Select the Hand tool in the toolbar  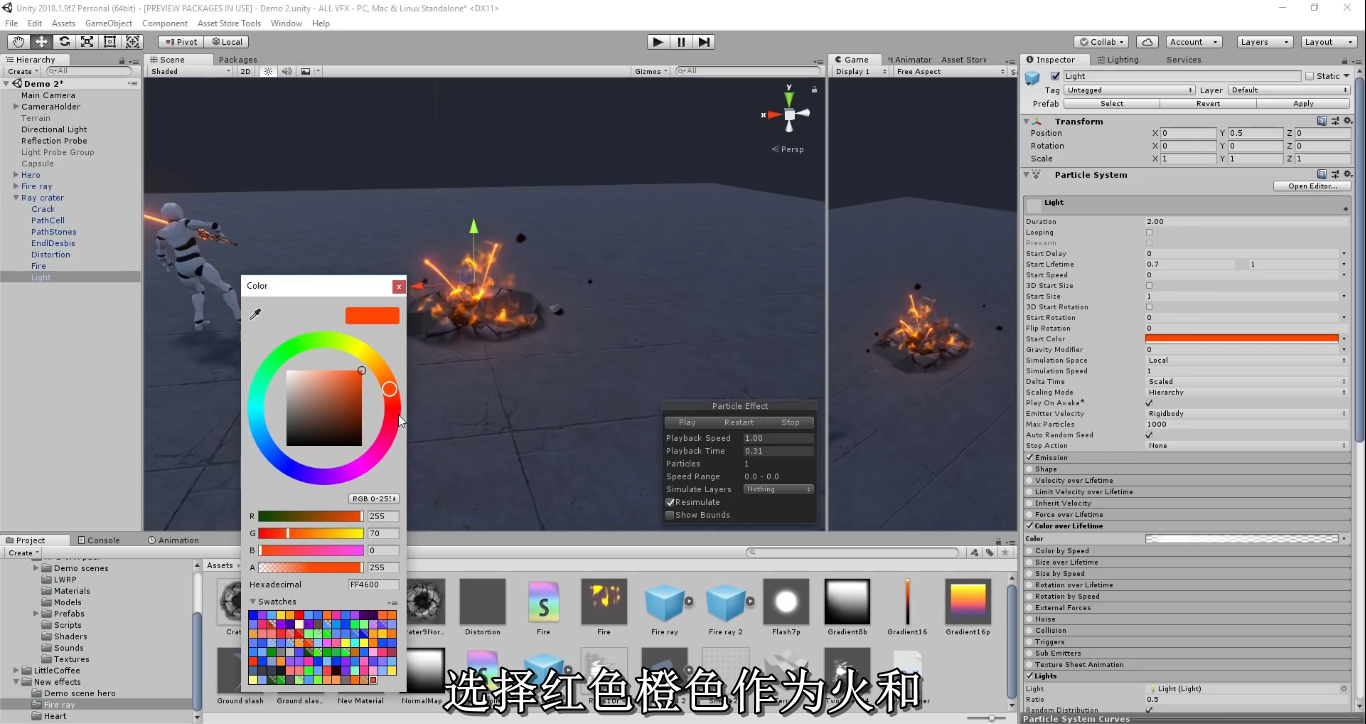tap(17, 41)
